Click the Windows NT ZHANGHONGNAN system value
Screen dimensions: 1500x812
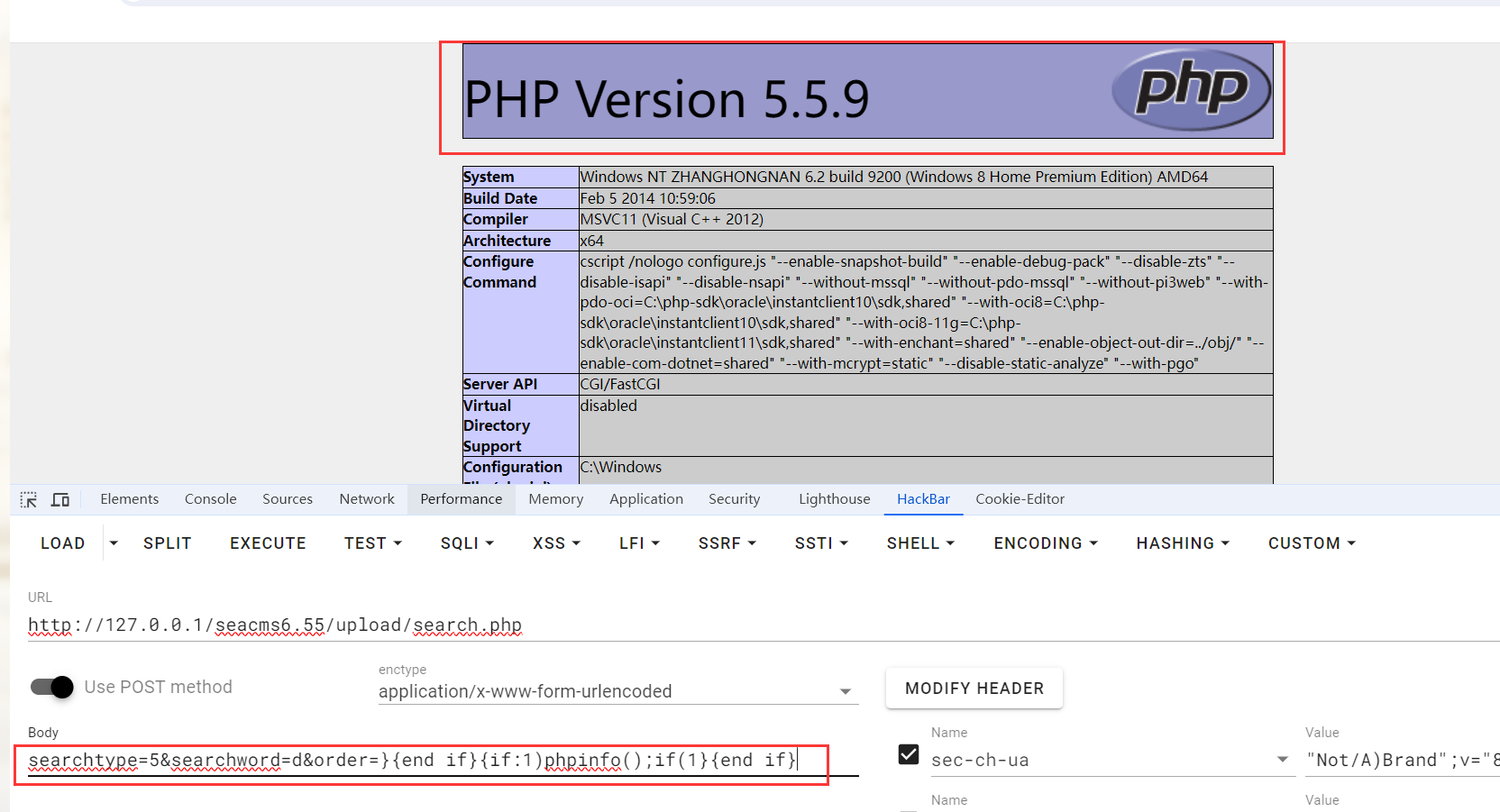[893, 177]
